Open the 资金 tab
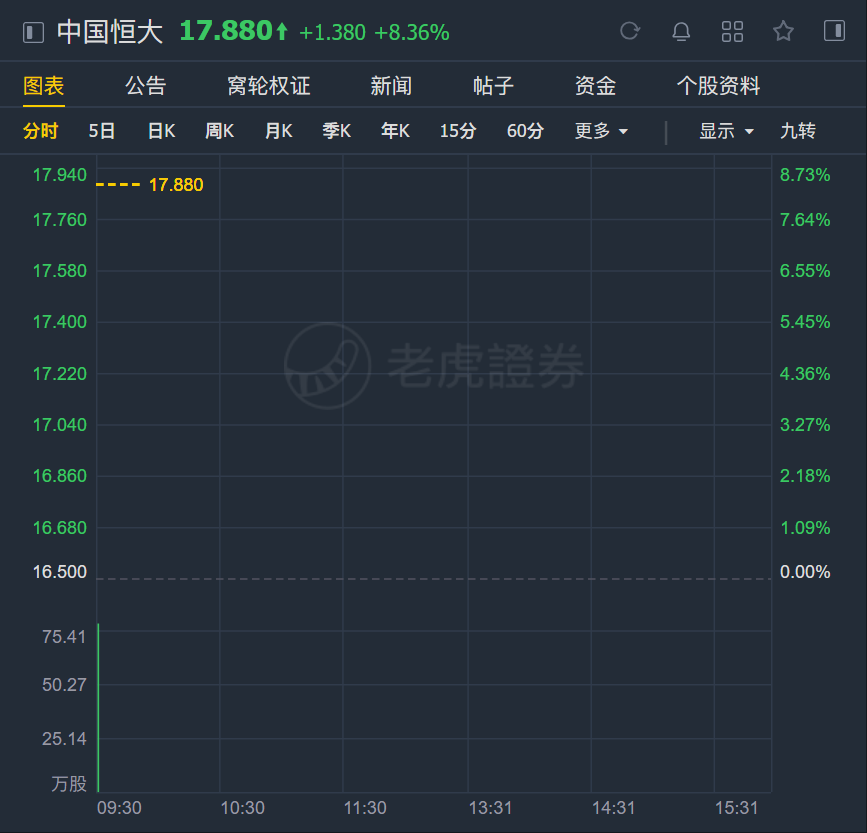Screen dimensions: 867x833 click(x=596, y=86)
